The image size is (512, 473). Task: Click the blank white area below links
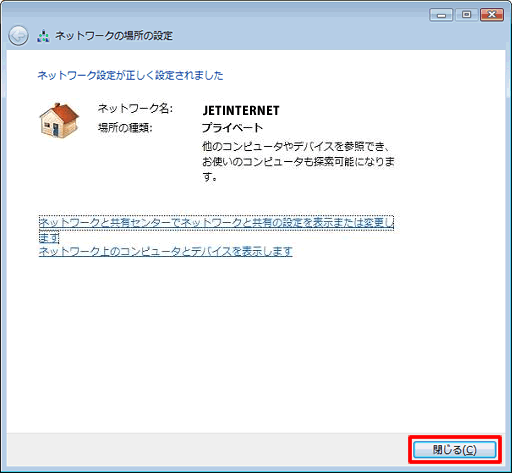click(x=256, y=343)
